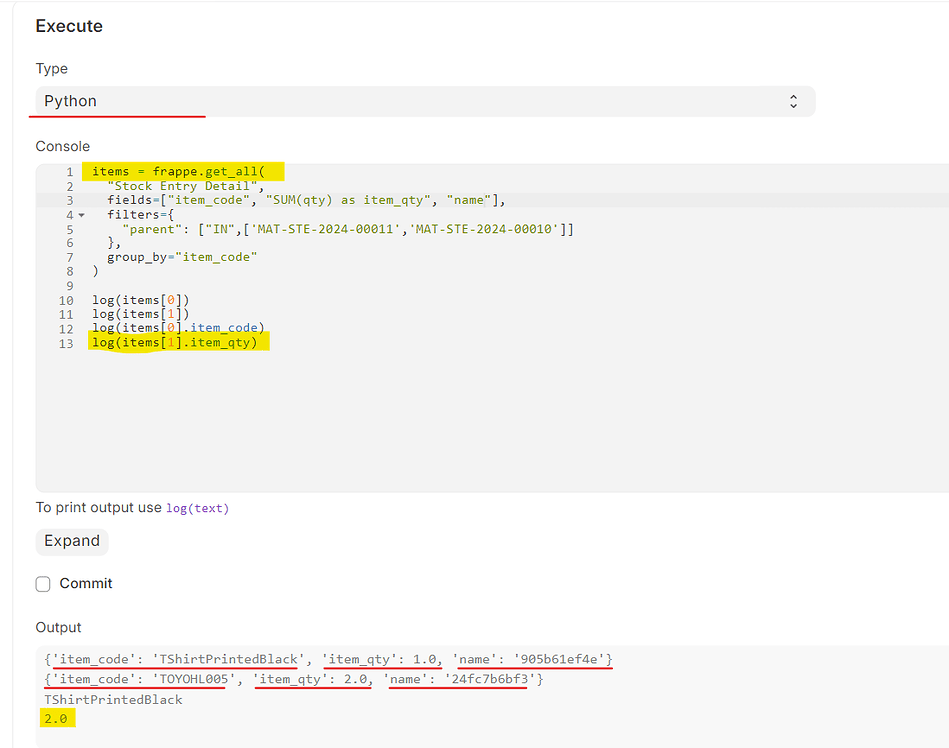This screenshot has width=949, height=748.
Task: Select the TShirtPrintedBlack output line
Action: coord(113,699)
